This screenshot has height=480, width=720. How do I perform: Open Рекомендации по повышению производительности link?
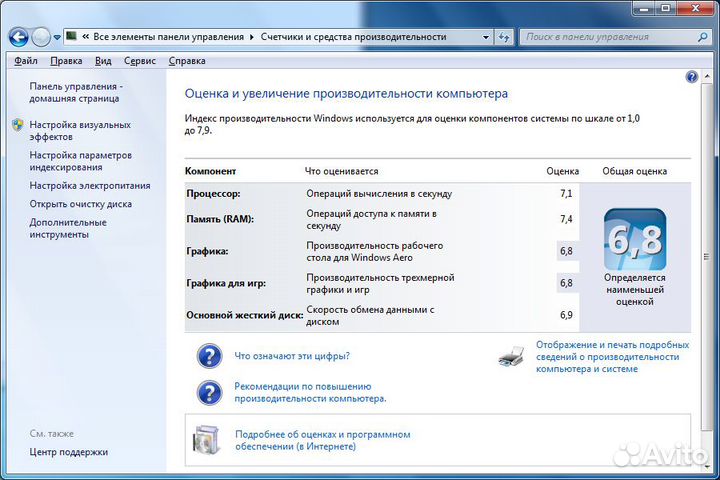310,393
